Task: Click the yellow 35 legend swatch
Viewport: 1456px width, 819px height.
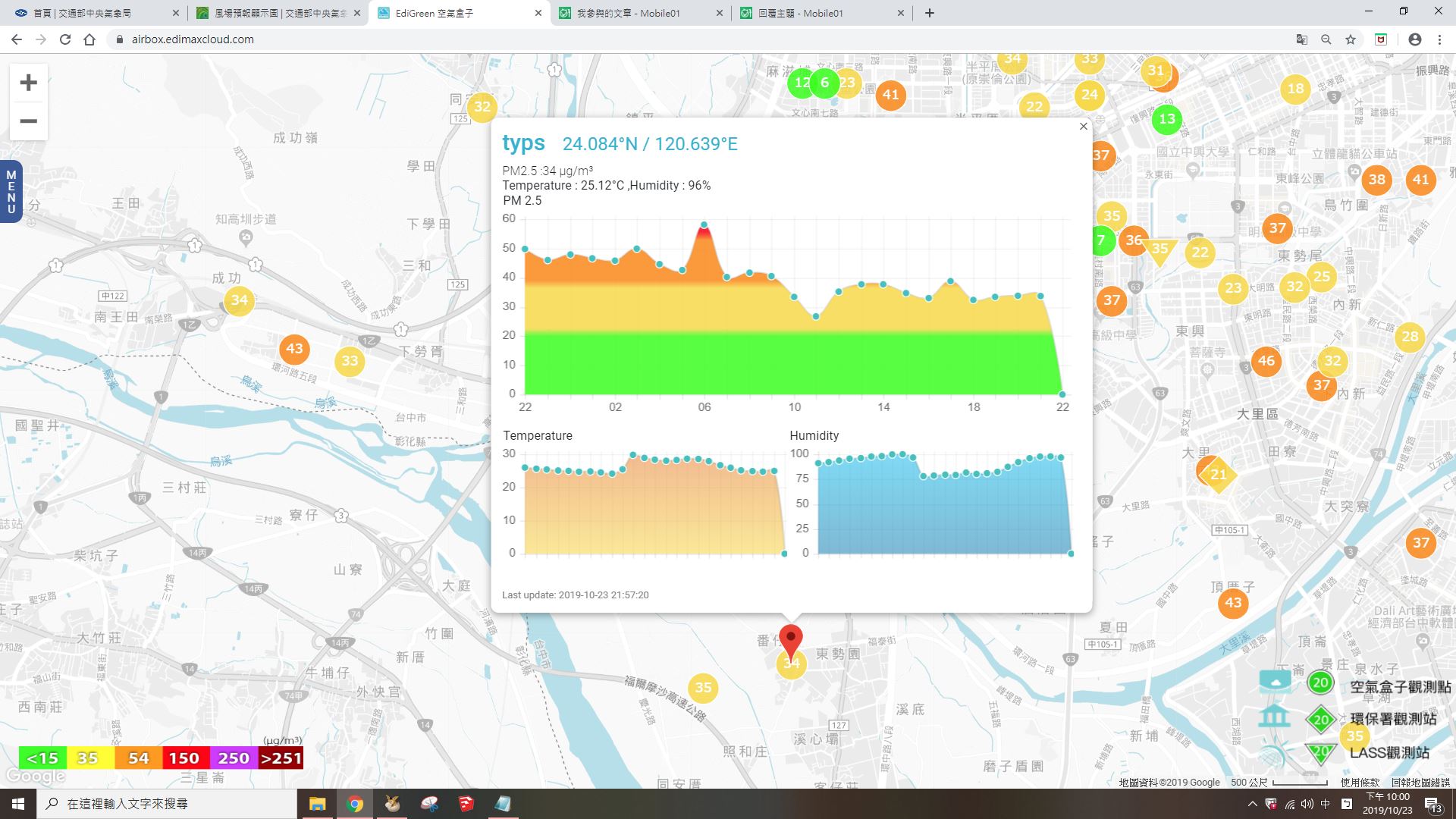Action: 90,758
